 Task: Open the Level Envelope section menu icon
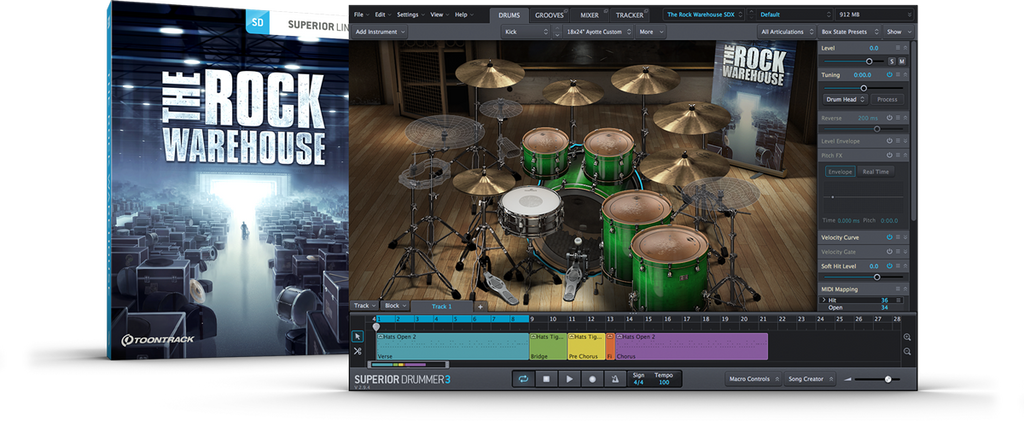tap(897, 141)
